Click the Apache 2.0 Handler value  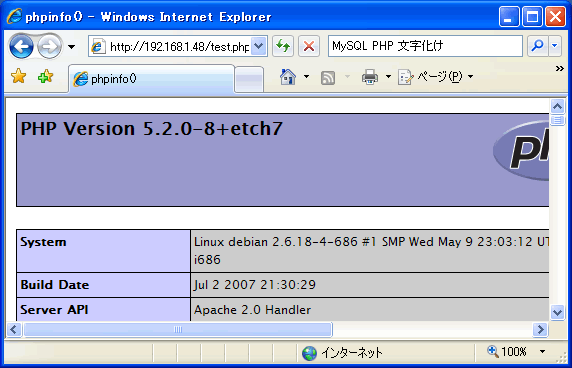coord(252,310)
